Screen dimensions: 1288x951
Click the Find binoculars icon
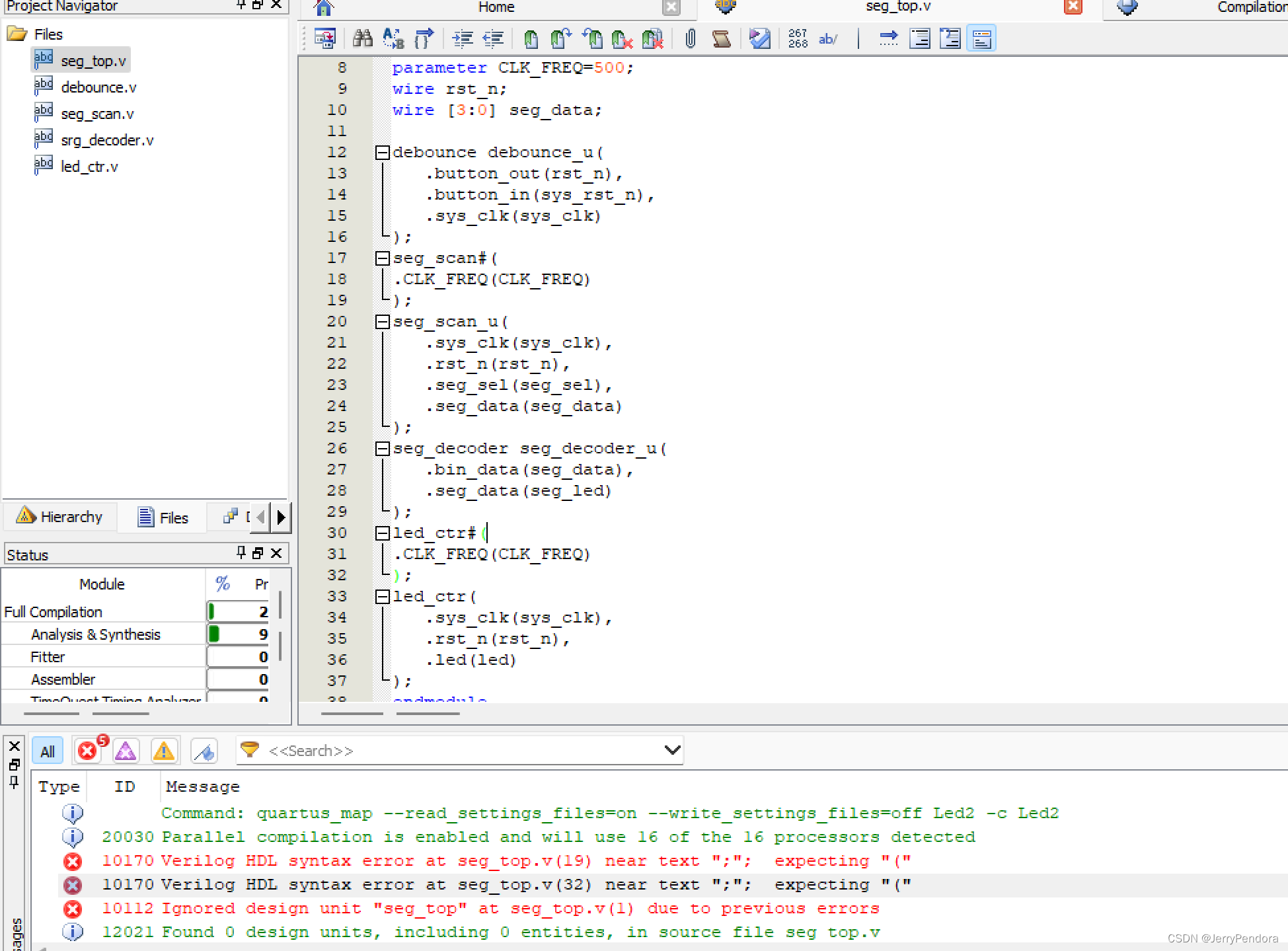coord(362,39)
